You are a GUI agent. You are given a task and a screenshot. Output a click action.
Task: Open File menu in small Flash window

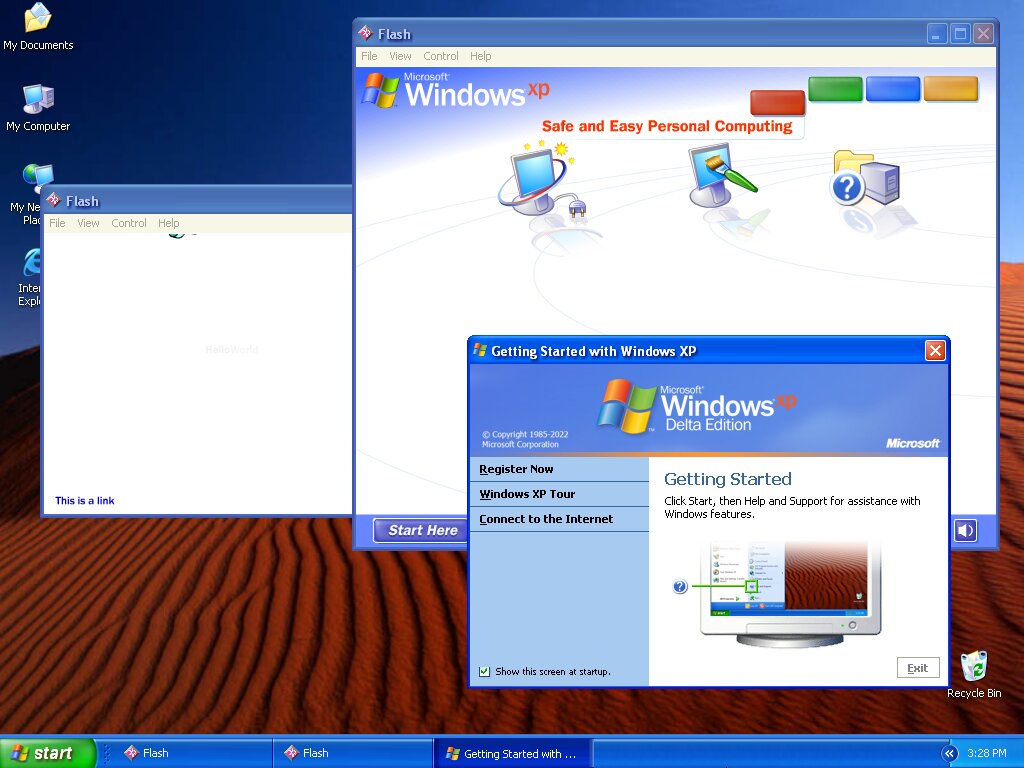(57, 223)
